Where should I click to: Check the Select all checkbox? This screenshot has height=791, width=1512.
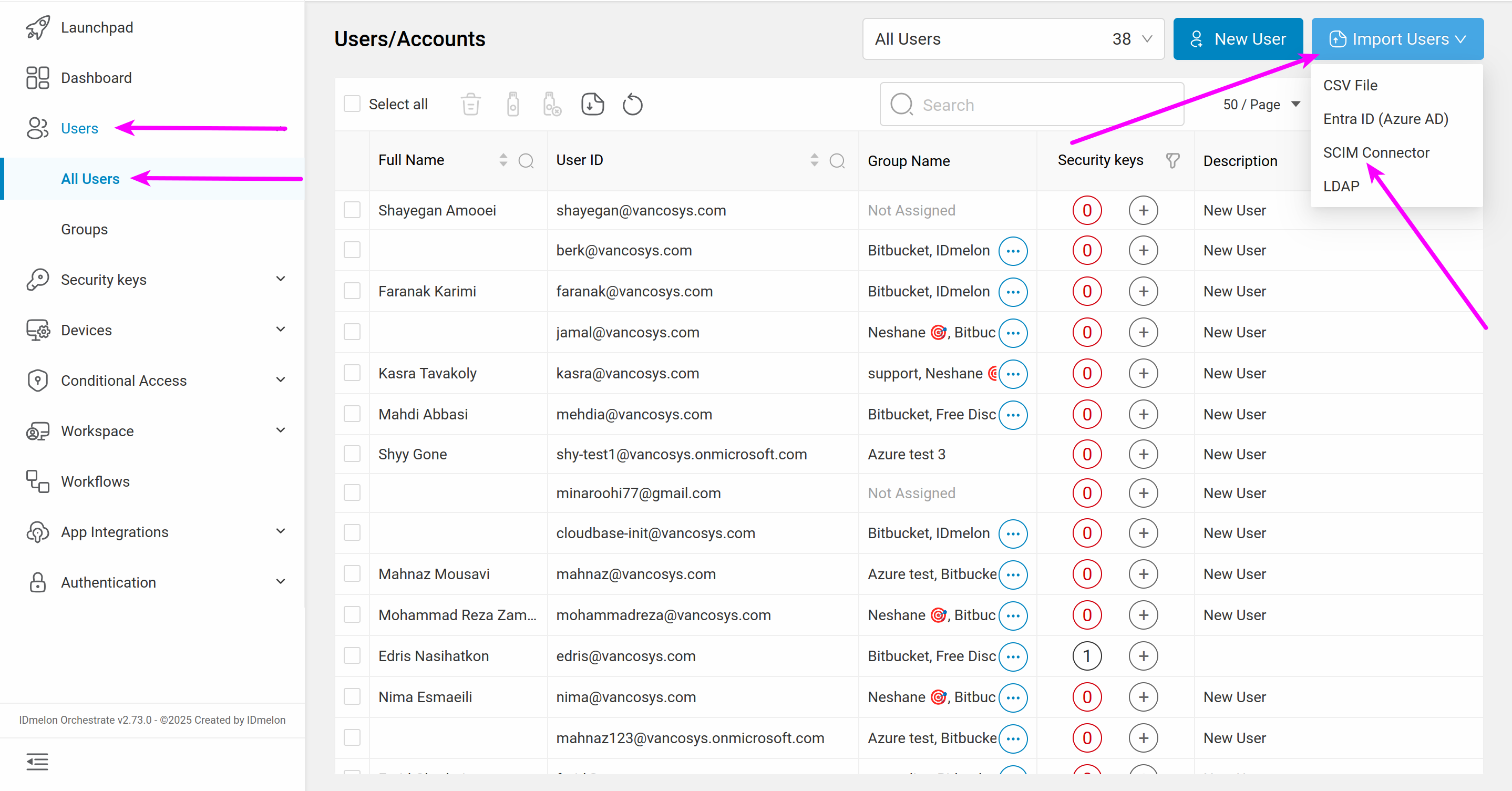(352, 104)
